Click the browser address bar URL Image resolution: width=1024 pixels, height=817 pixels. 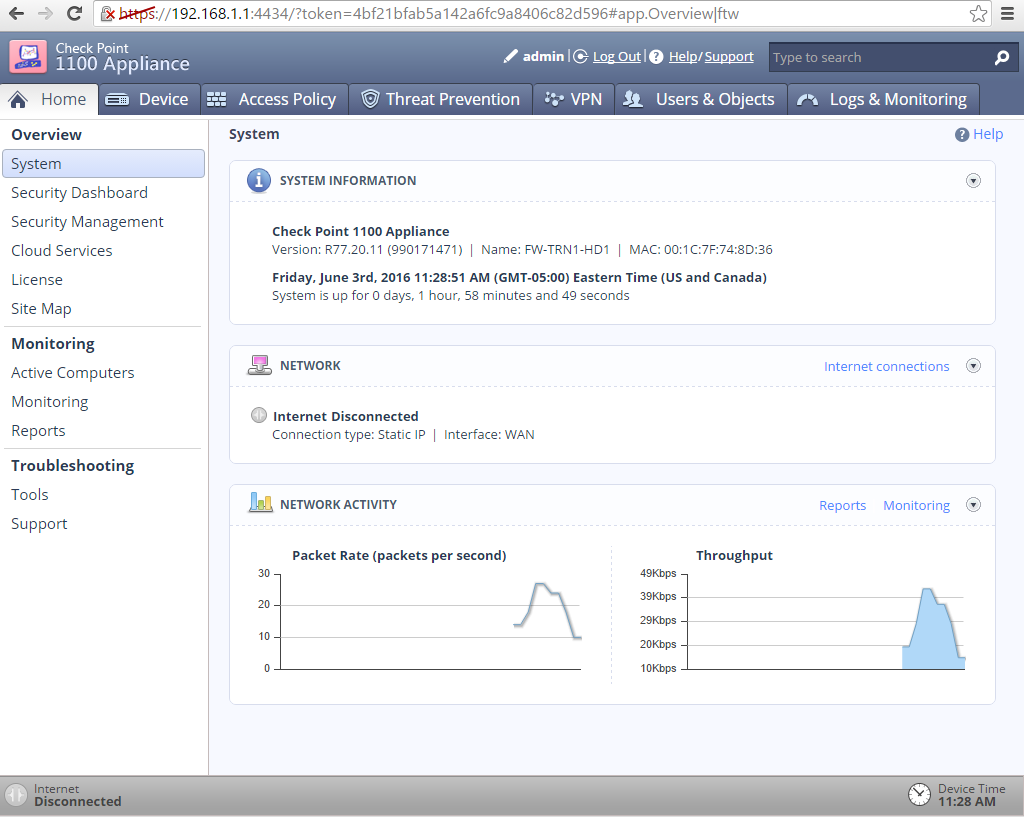429,14
